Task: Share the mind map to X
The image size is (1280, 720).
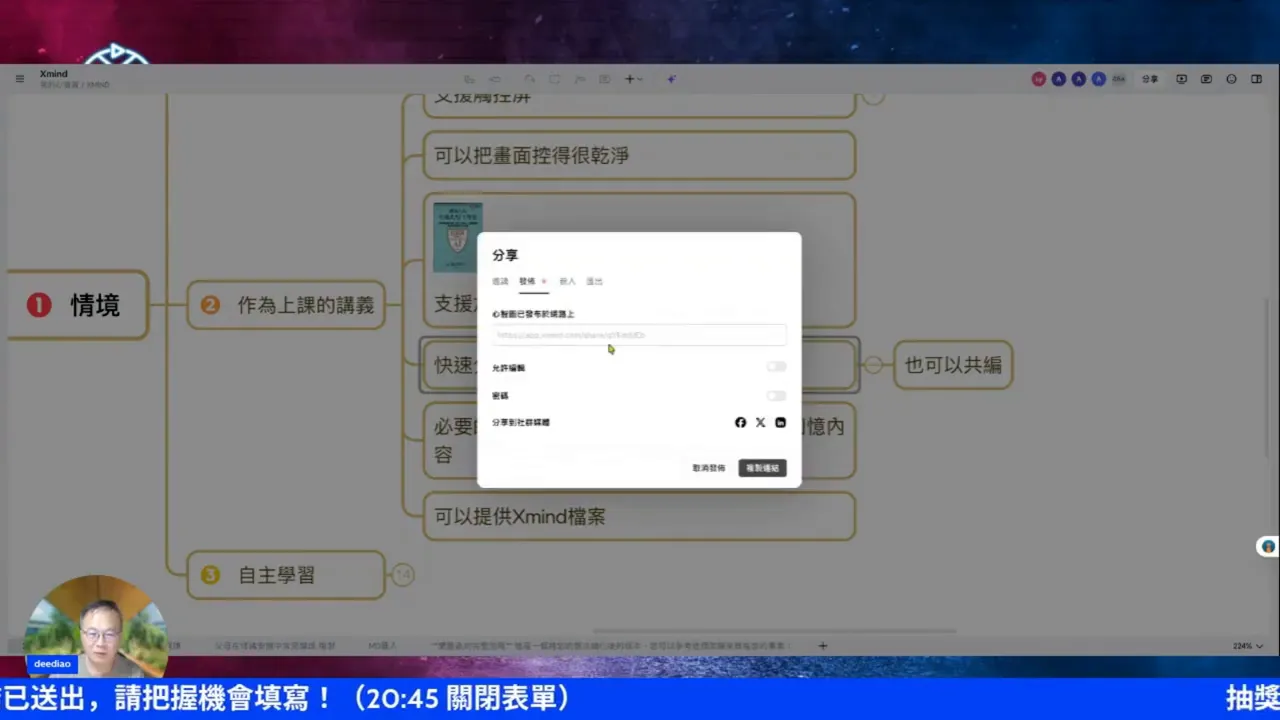Action: pos(760,423)
